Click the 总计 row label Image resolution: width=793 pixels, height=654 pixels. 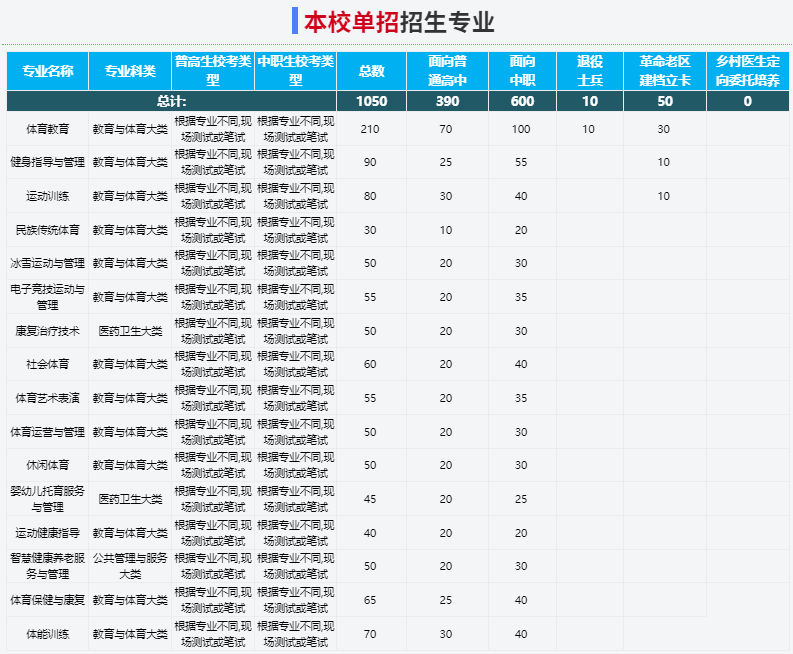click(171, 101)
